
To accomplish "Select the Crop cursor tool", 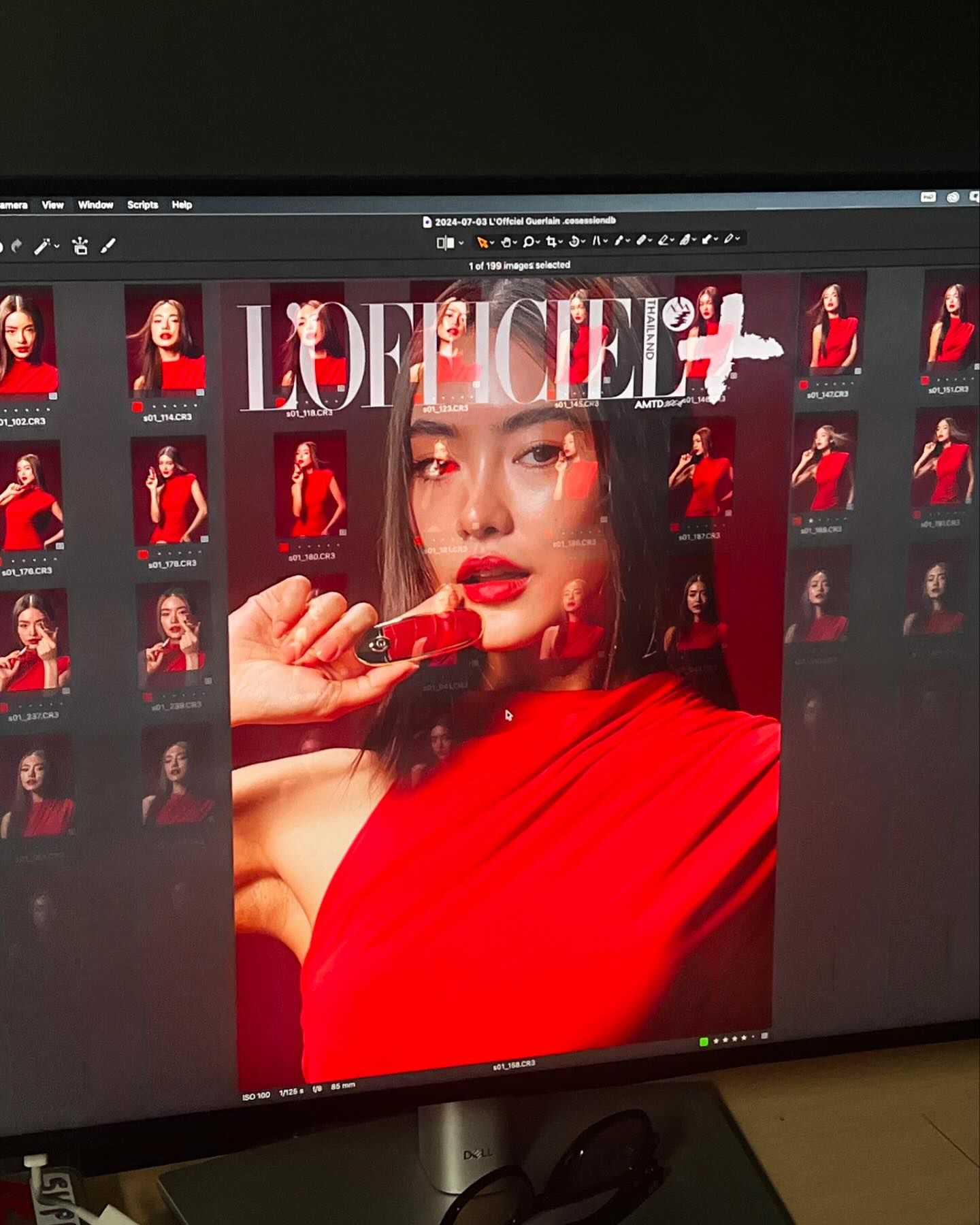I will 551,241.
